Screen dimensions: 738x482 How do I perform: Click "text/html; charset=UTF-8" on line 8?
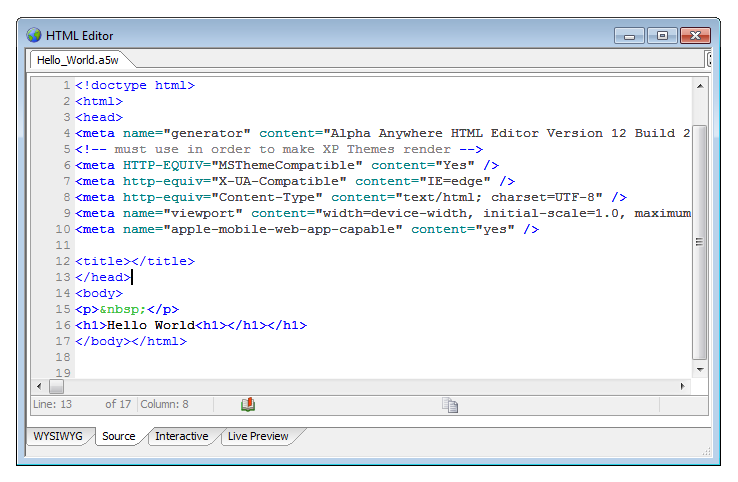pos(499,197)
